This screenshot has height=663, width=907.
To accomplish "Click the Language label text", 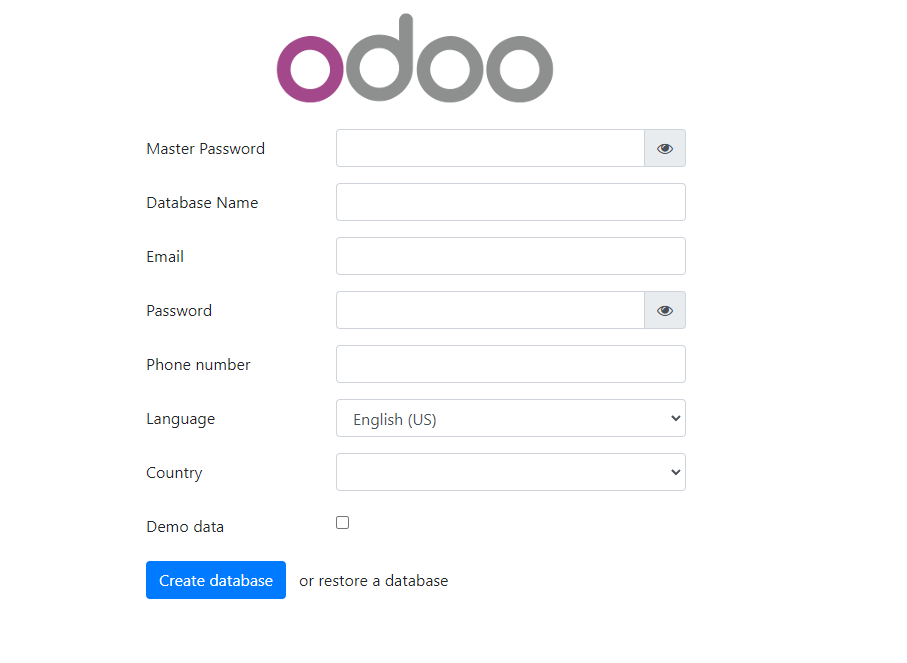I will coord(180,418).
